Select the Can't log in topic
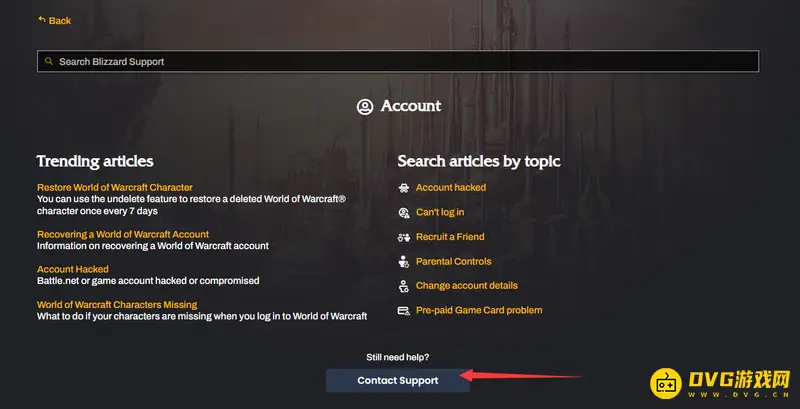Screen dimensions: 800x409 click(440, 212)
